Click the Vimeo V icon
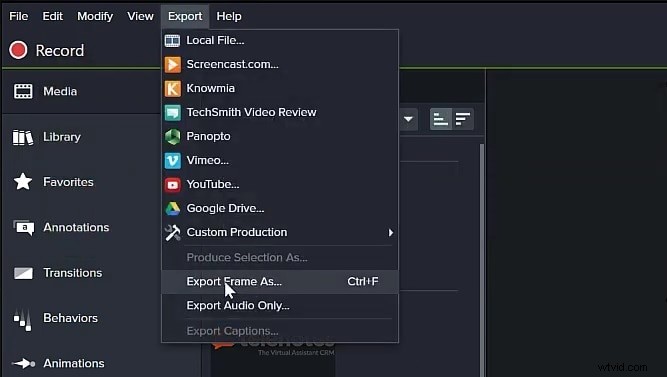This screenshot has height=377, width=667. click(173, 161)
